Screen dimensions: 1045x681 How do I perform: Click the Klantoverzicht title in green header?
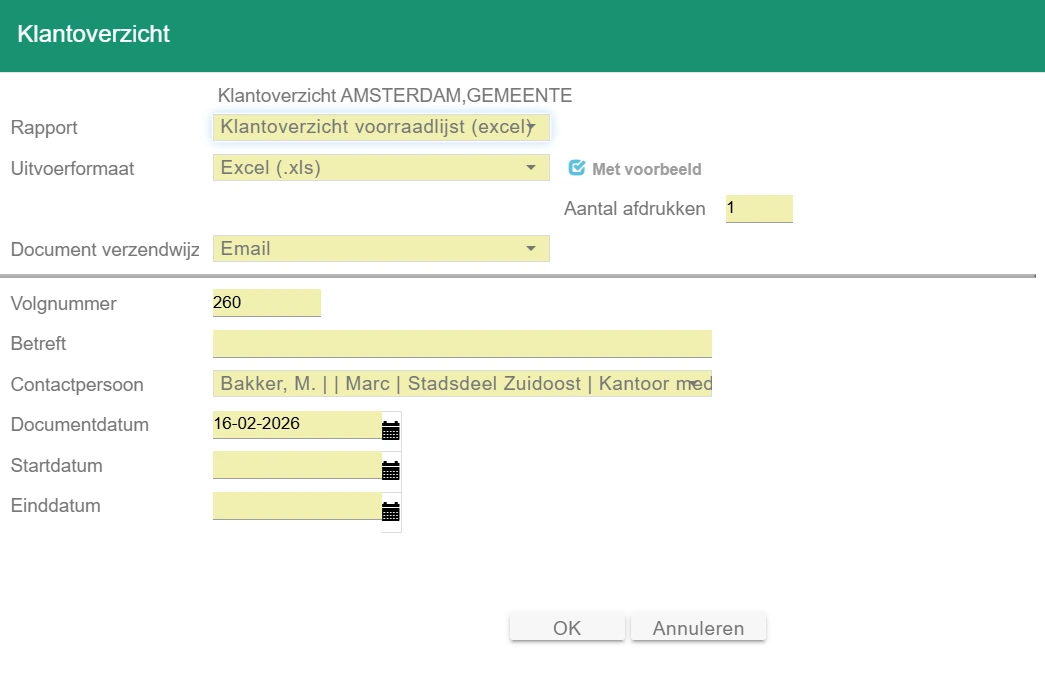(x=94, y=35)
